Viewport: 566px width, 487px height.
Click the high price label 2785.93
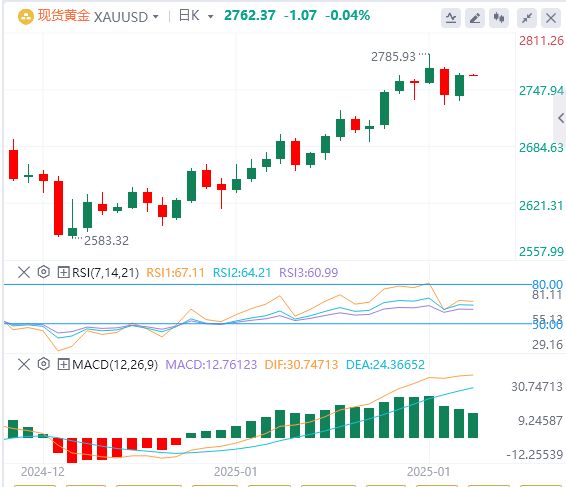(x=393, y=57)
